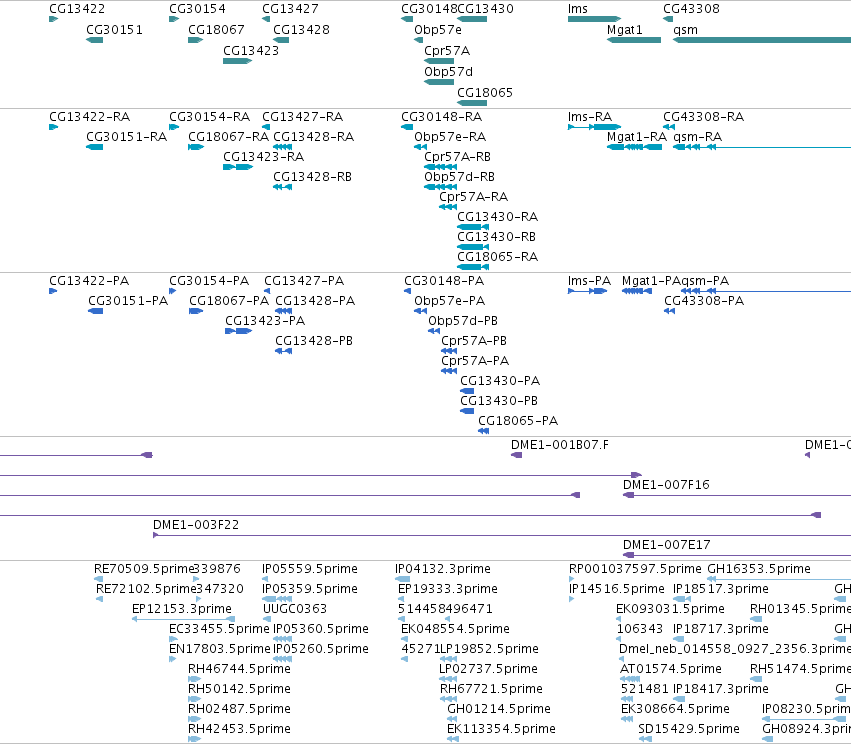This screenshot has height=744, width=851.
Task: Click transcript Obp57e-RA
Action: point(450,137)
